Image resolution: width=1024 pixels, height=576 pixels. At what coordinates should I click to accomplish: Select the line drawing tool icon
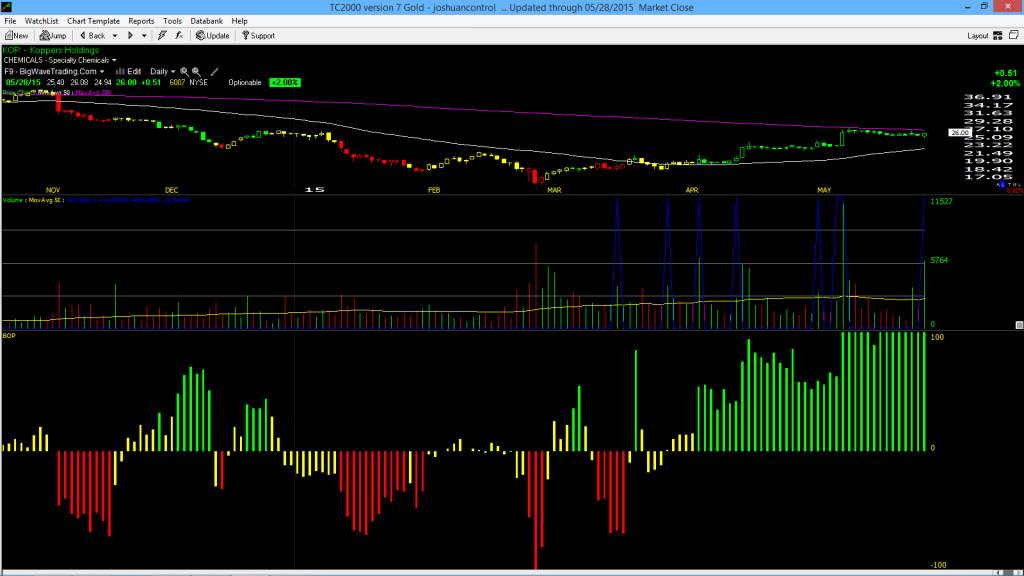coord(214,72)
